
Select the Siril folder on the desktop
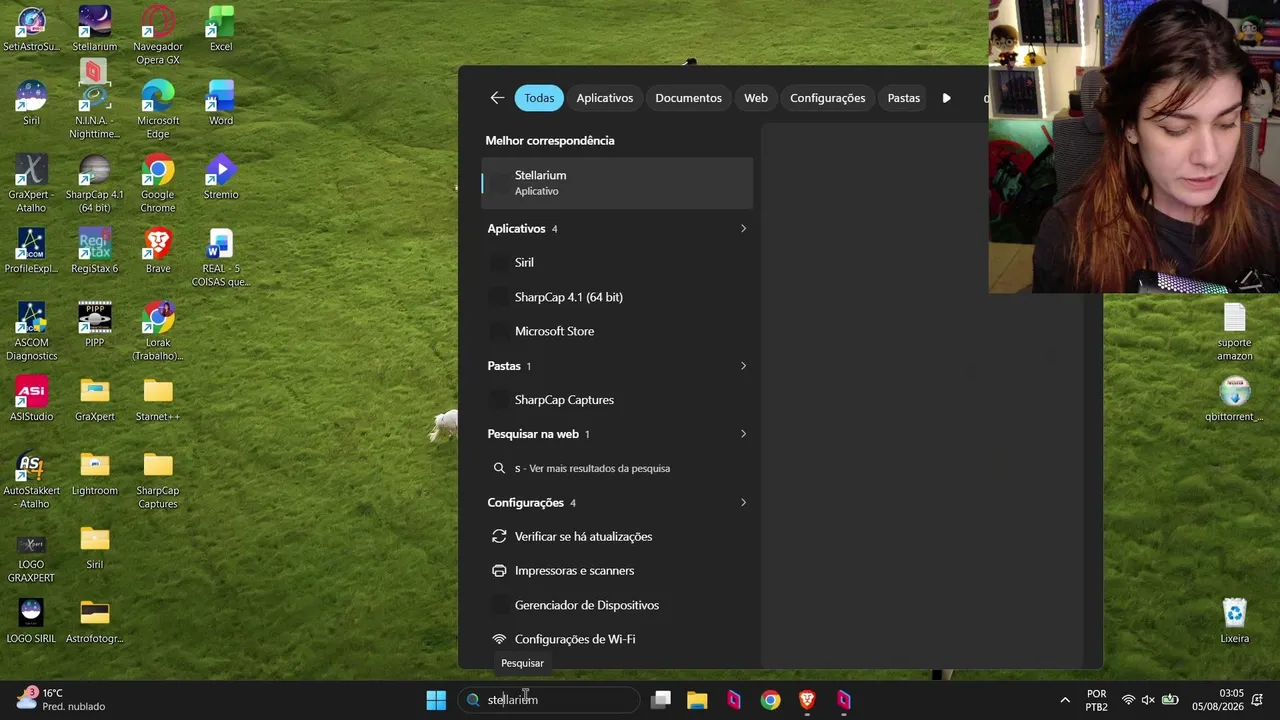(x=95, y=547)
